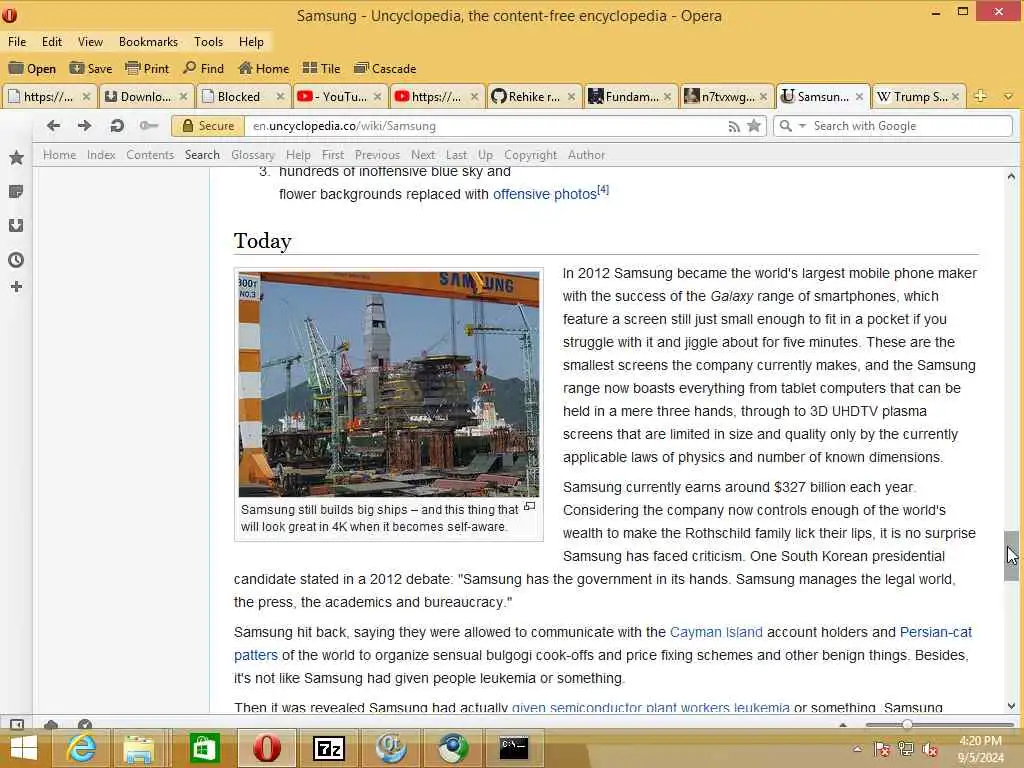Go forward with the forward arrow
This screenshot has height=768, width=1024.
coord(84,125)
